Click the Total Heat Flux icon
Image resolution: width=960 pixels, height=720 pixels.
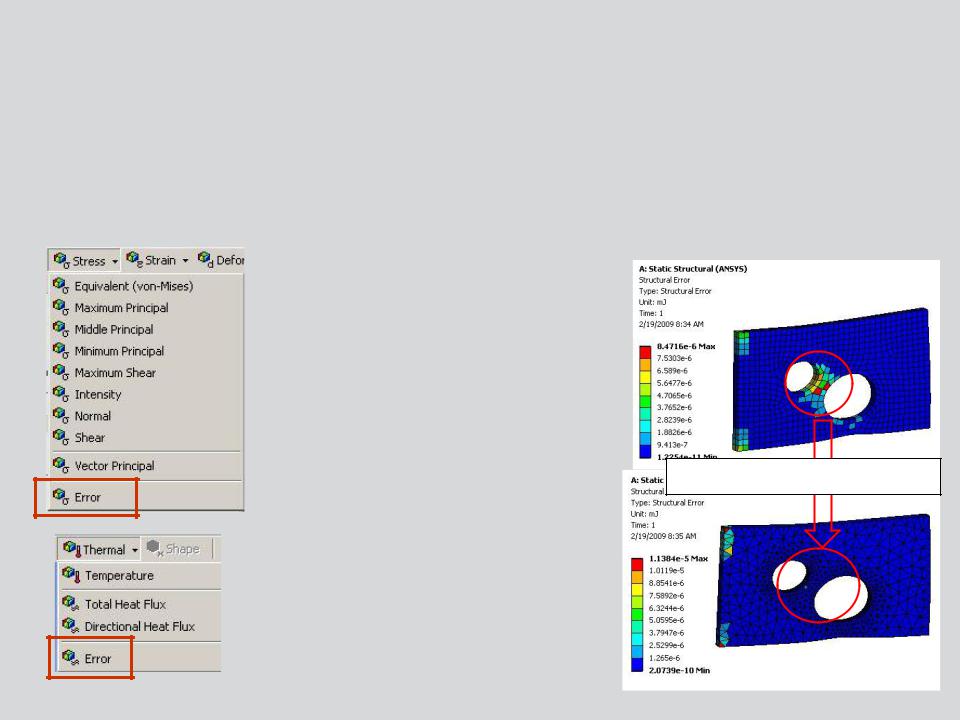click(x=70, y=604)
